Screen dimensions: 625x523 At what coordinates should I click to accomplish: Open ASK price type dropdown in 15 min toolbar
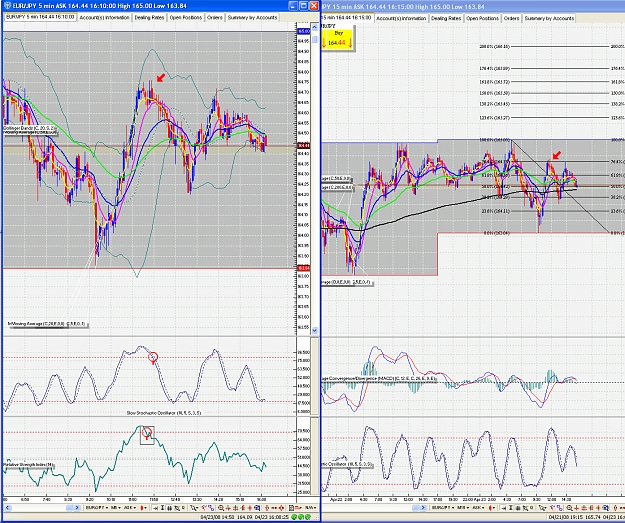pyautogui.click(x=479, y=508)
